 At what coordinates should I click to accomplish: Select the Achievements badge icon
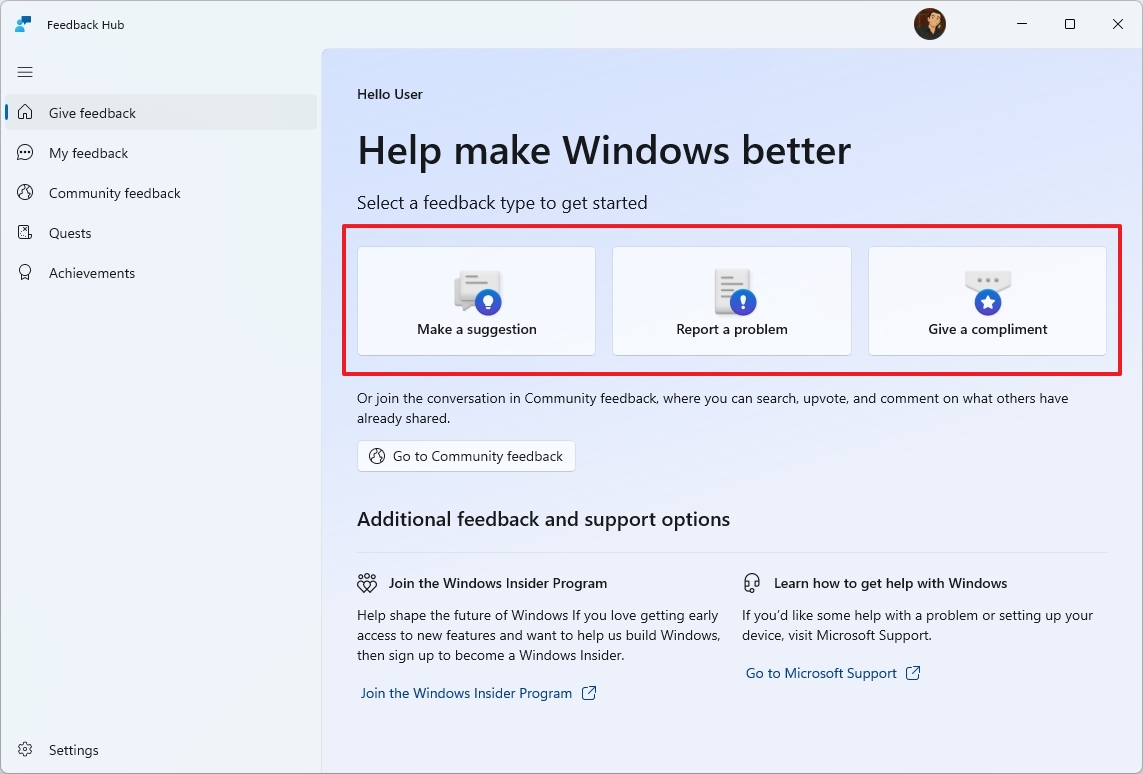(27, 272)
